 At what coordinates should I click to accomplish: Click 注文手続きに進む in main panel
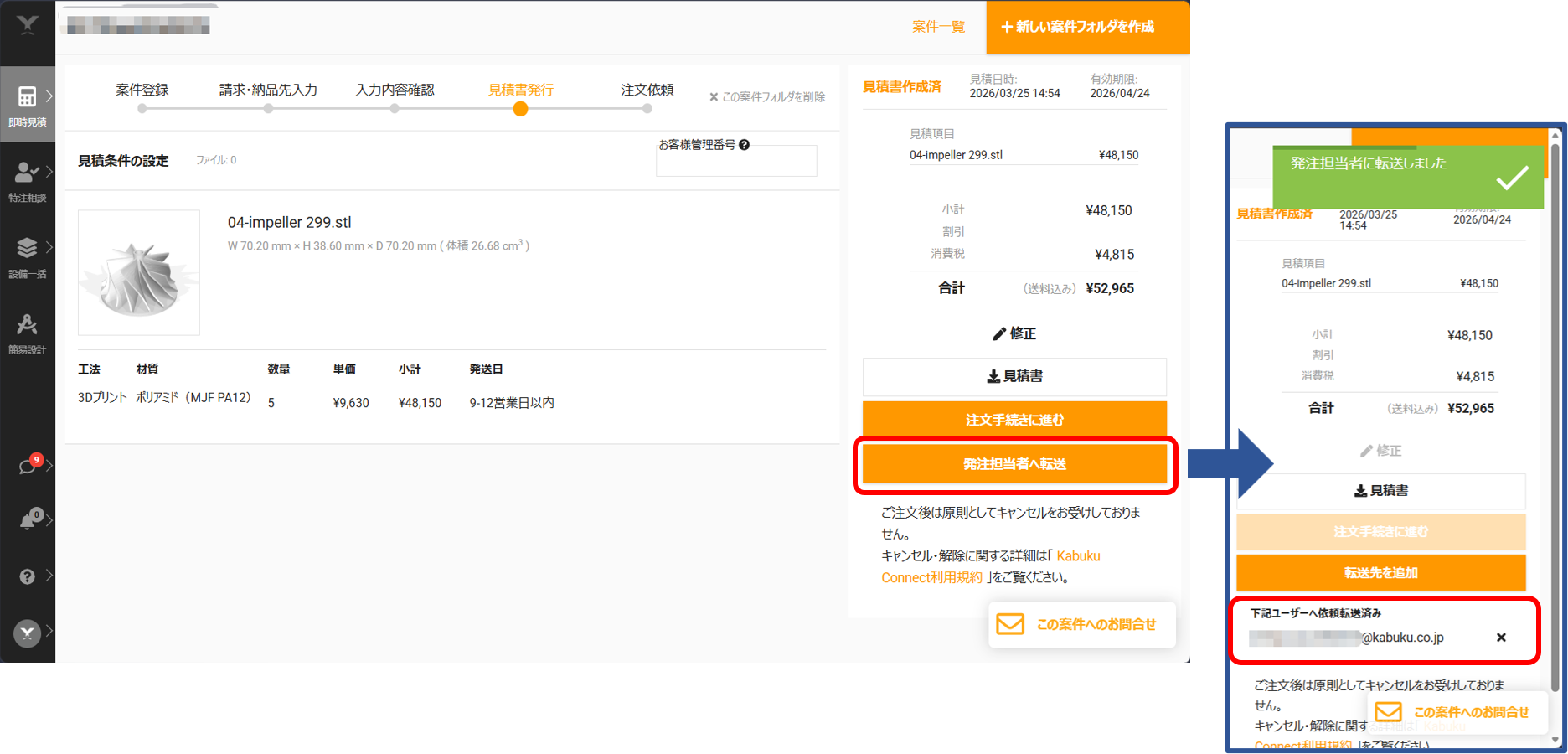coord(1014,420)
